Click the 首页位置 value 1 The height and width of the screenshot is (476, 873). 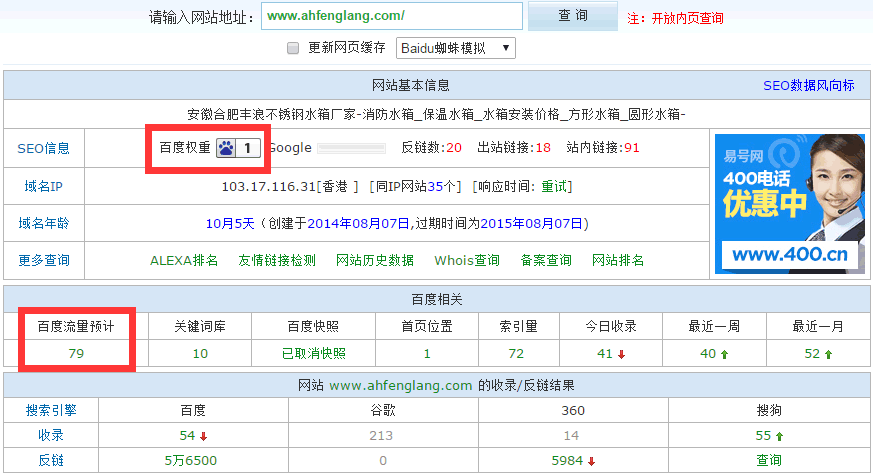(x=427, y=354)
